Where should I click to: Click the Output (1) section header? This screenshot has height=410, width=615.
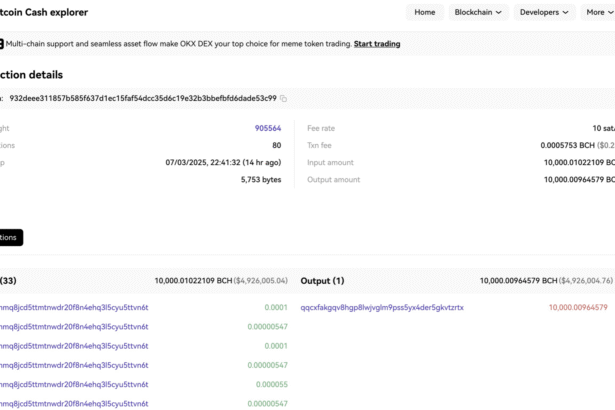point(322,281)
